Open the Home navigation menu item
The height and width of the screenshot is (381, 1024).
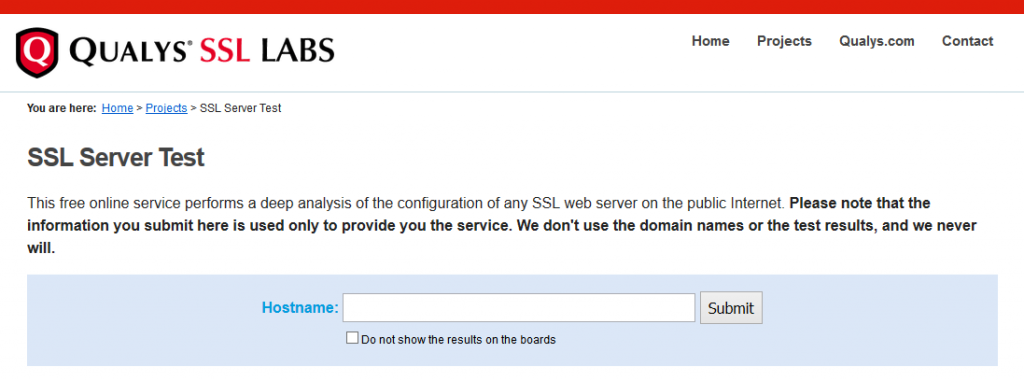click(x=711, y=41)
